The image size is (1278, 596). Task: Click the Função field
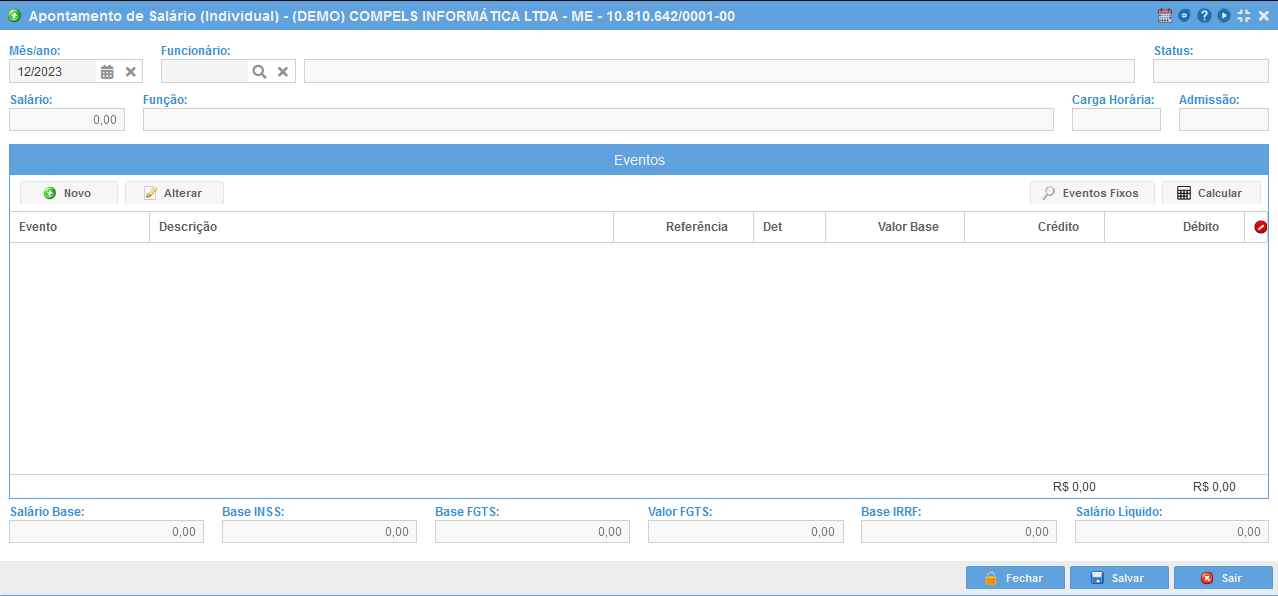[x=598, y=120]
